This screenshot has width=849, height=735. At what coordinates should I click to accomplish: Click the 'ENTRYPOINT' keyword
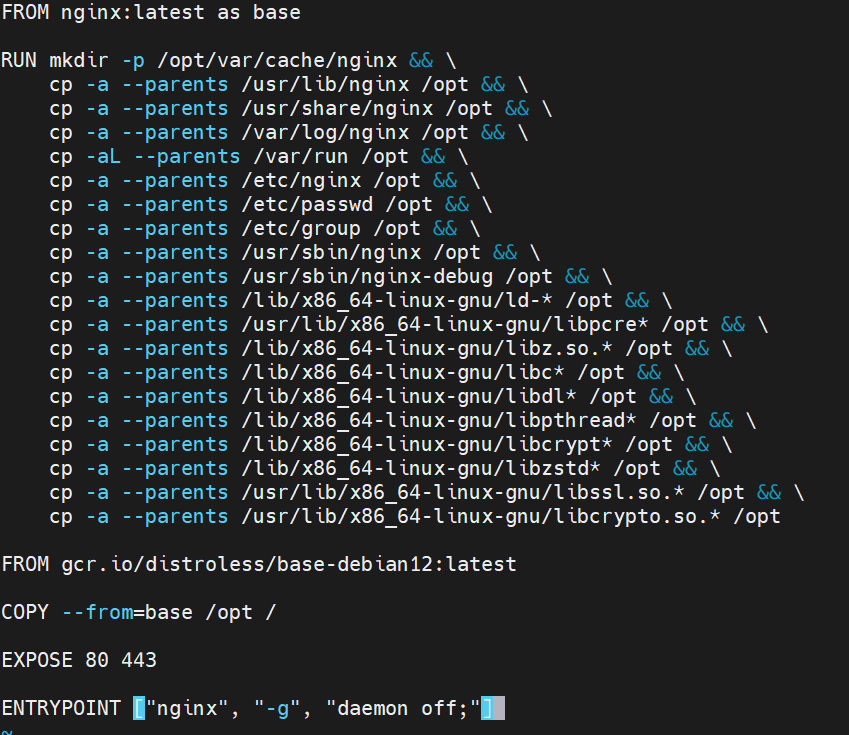click(x=61, y=708)
